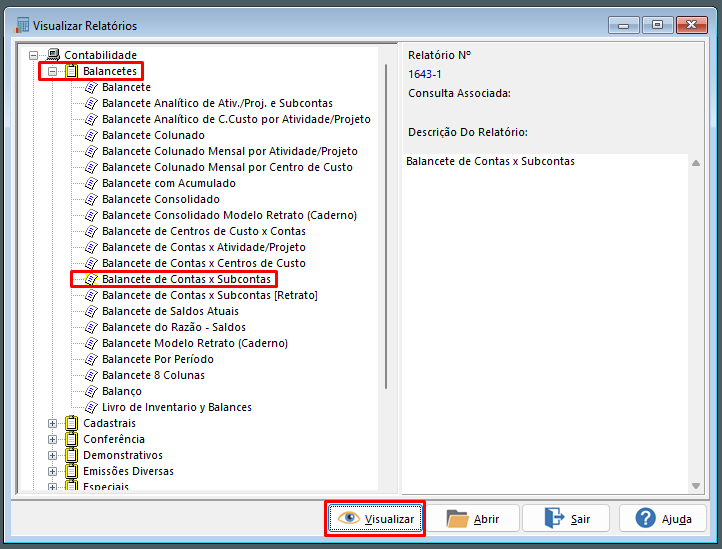Click the Demonstrativos folder icon
Viewport: 722px width, 549px height.
[71, 455]
